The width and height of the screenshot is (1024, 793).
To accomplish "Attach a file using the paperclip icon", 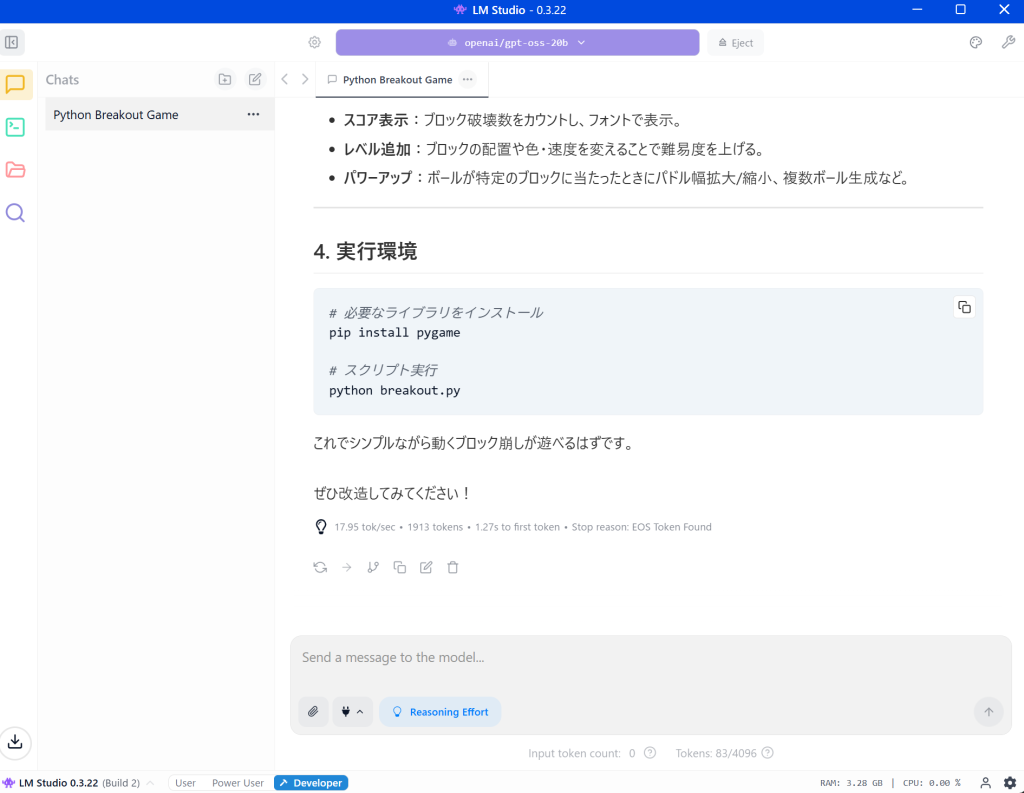I will pos(313,712).
